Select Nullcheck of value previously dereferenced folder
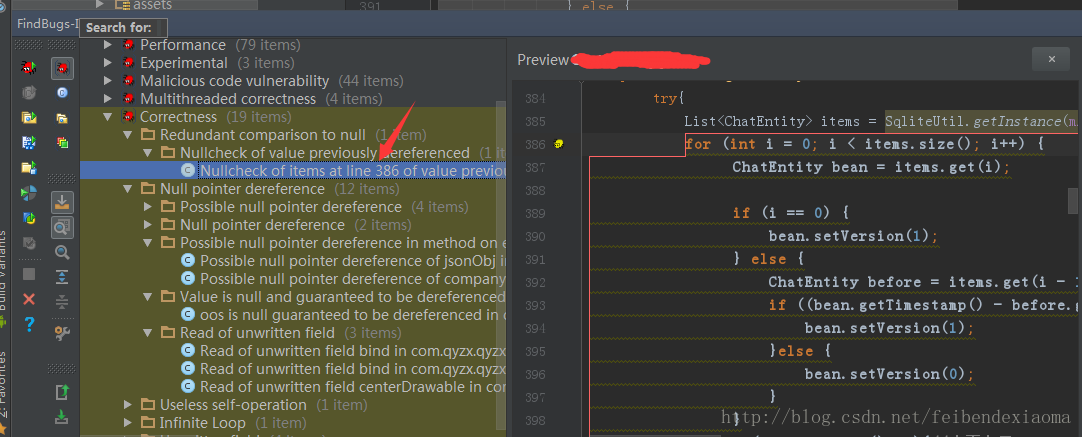Screen dimensions: 1082x437 [324, 153]
